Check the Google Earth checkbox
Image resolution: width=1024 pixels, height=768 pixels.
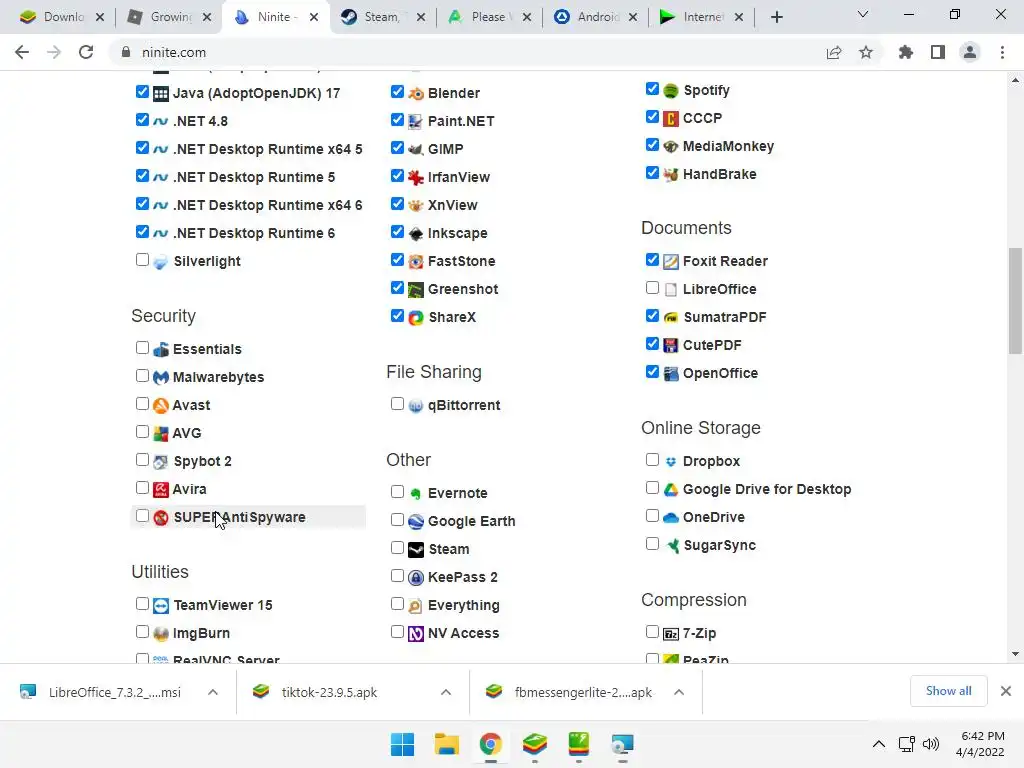click(397, 520)
